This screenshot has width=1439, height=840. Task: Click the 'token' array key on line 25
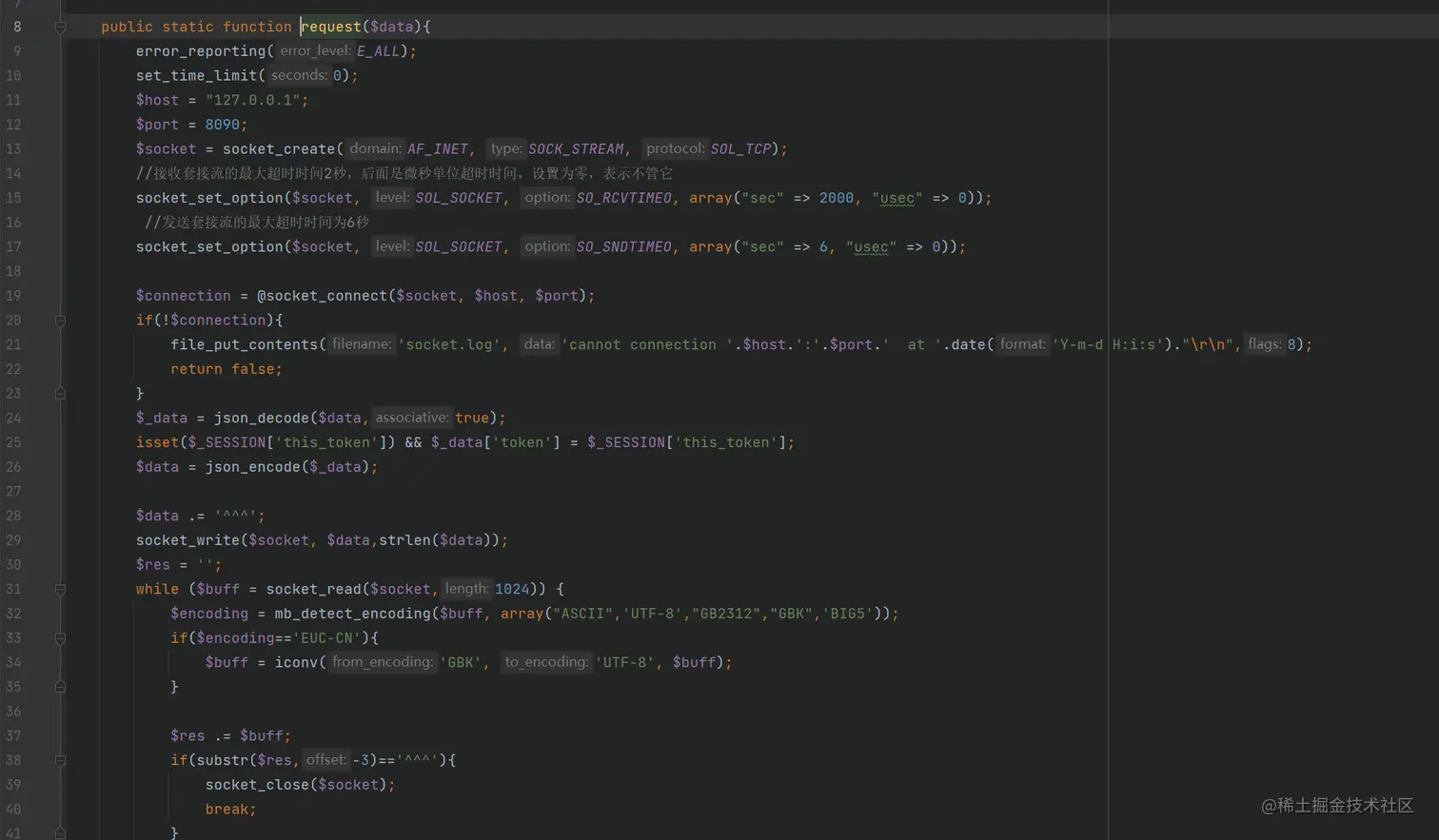522,442
